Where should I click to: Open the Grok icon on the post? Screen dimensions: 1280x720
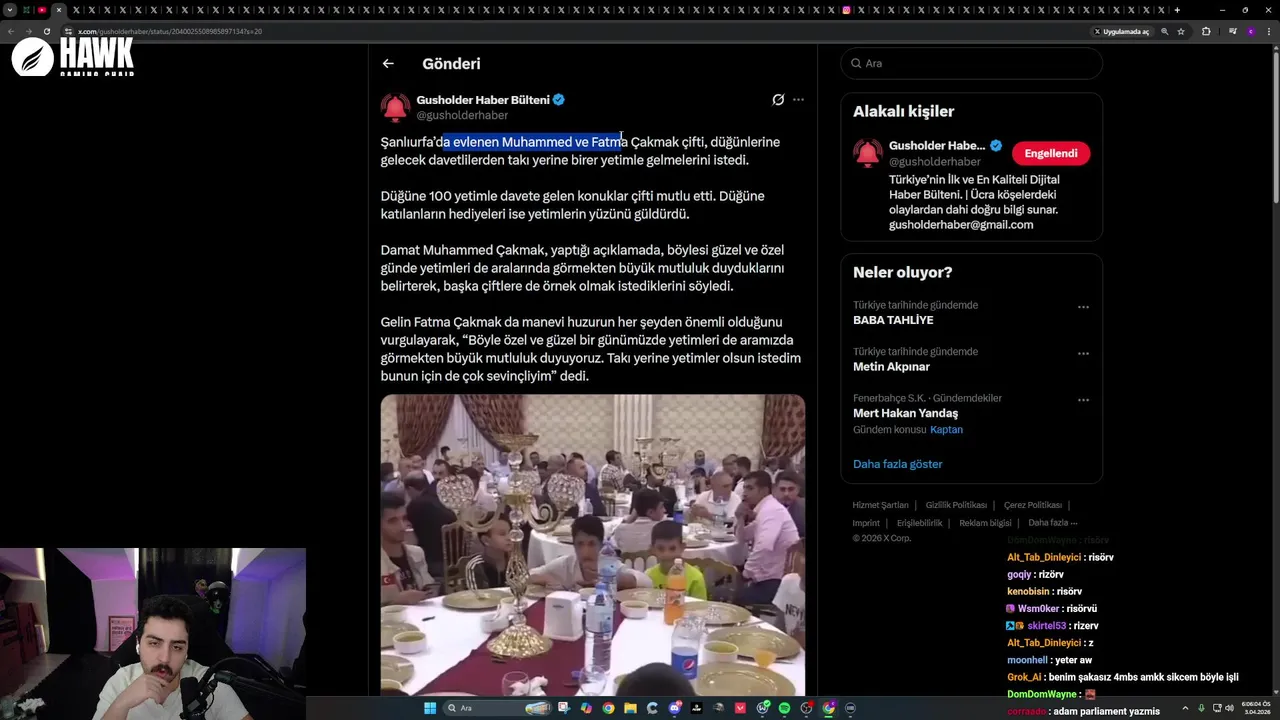click(x=778, y=100)
